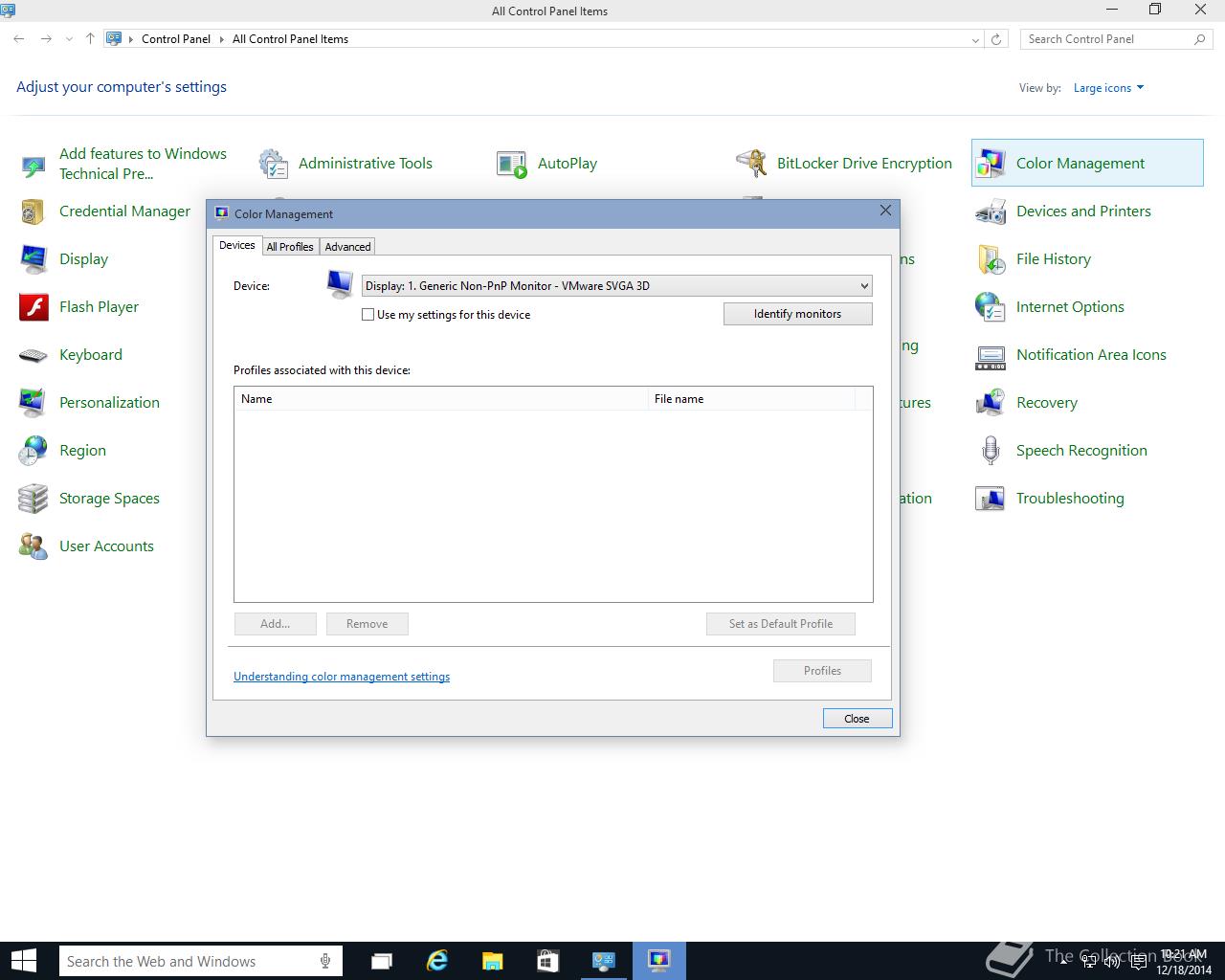This screenshot has width=1225, height=980.
Task: Click the taskbar search microphone icon
Action: pyautogui.click(x=325, y=961)
